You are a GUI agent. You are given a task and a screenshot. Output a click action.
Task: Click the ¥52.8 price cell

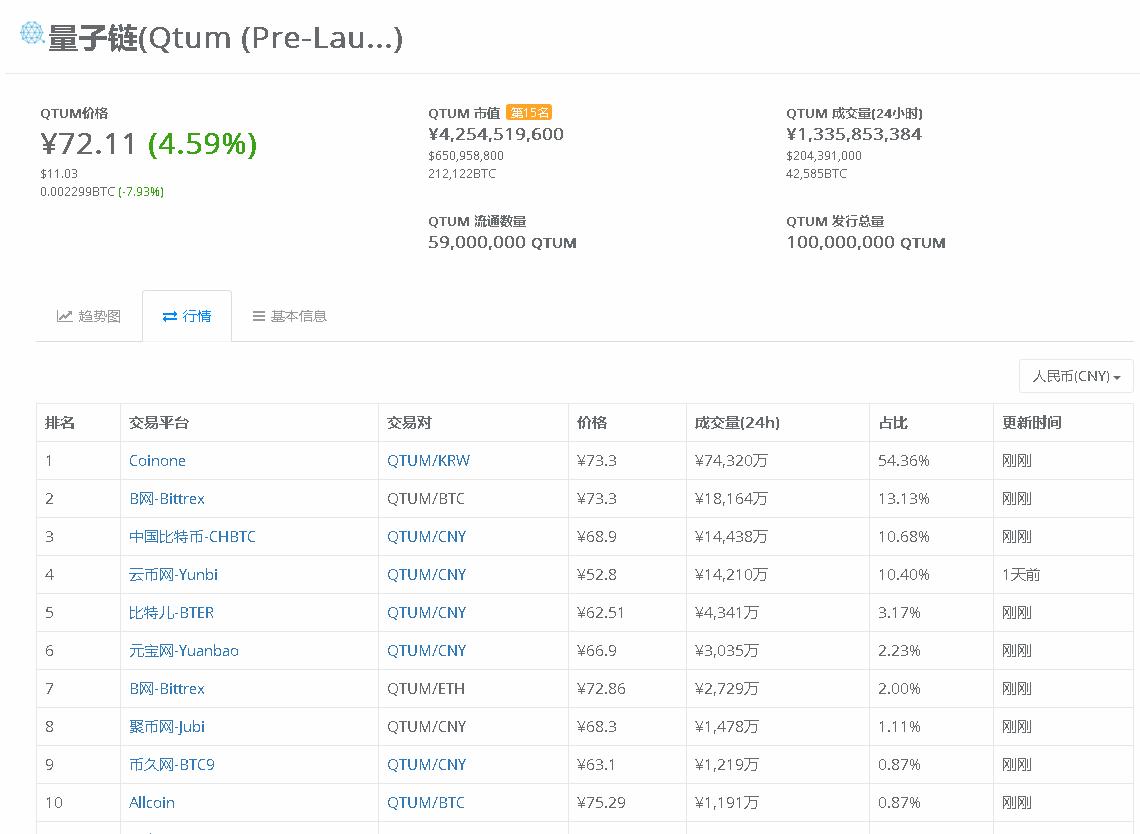(596, 574)
